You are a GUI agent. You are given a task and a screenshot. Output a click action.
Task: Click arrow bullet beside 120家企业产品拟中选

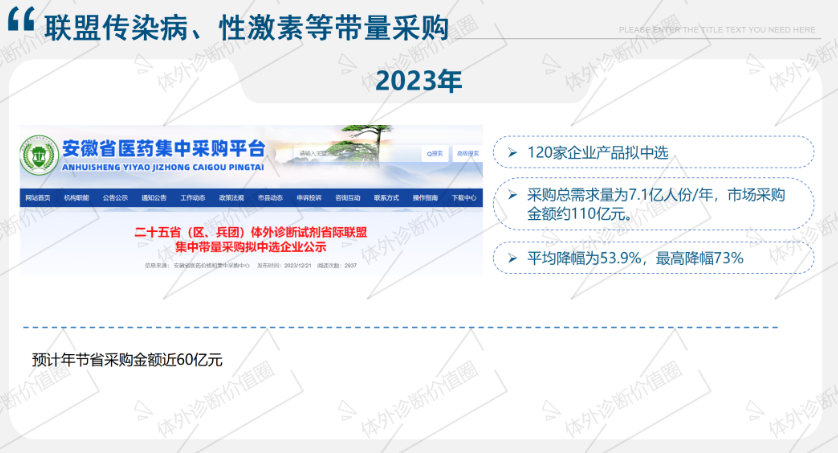point(512,153)
